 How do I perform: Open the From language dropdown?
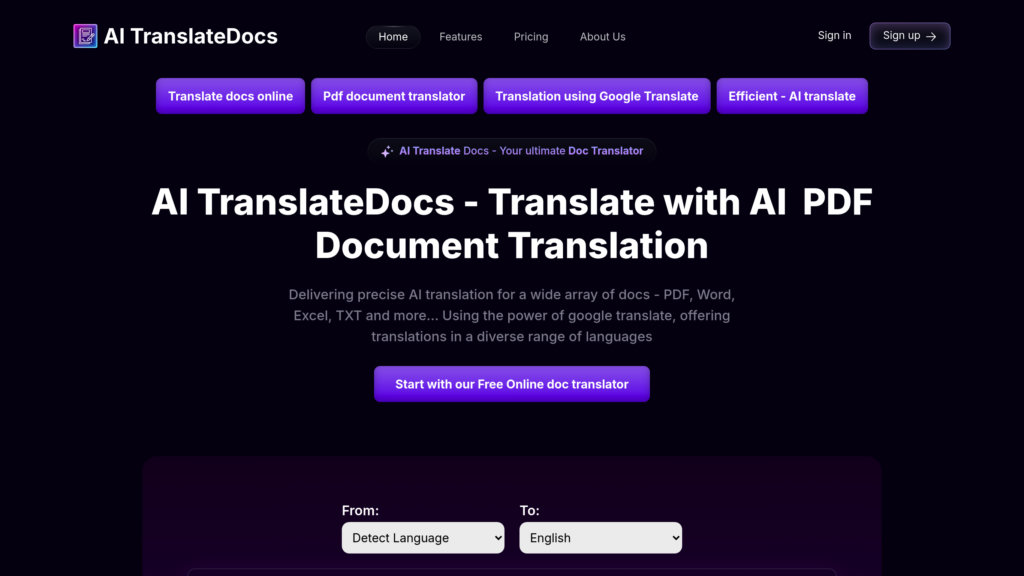(423, 537)
